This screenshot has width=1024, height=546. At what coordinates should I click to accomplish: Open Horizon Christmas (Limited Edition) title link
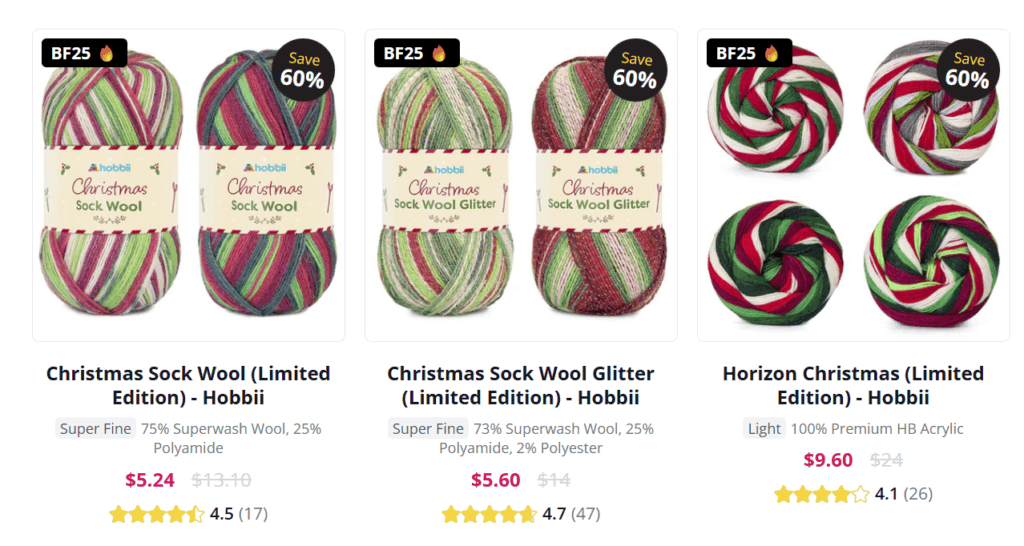point(853,385)
